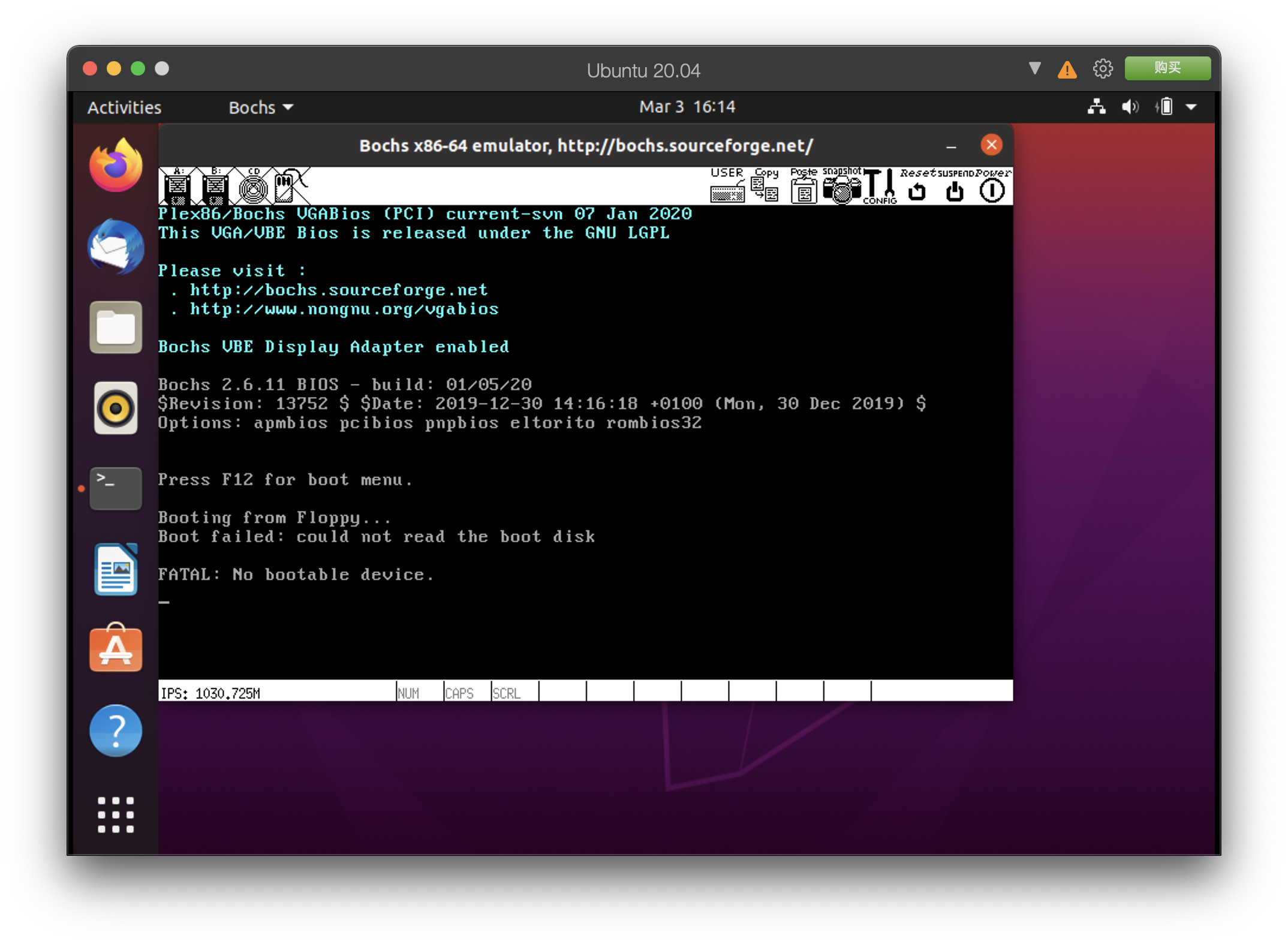1288x944 pixels.
Task: Click the green macOS fullscreen button
Action: pos(138,68)
